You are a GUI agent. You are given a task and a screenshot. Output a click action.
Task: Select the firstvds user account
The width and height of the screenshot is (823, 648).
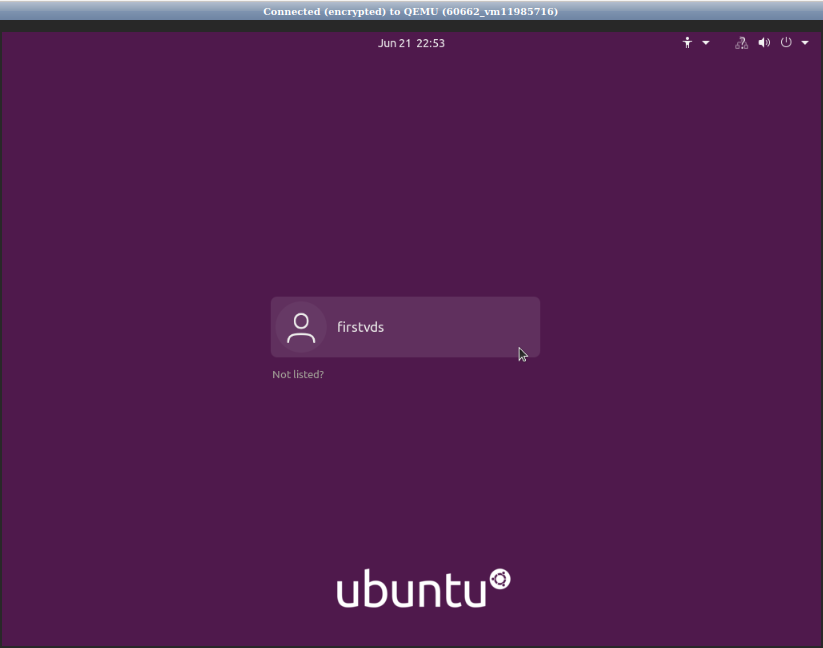[405, 327]
